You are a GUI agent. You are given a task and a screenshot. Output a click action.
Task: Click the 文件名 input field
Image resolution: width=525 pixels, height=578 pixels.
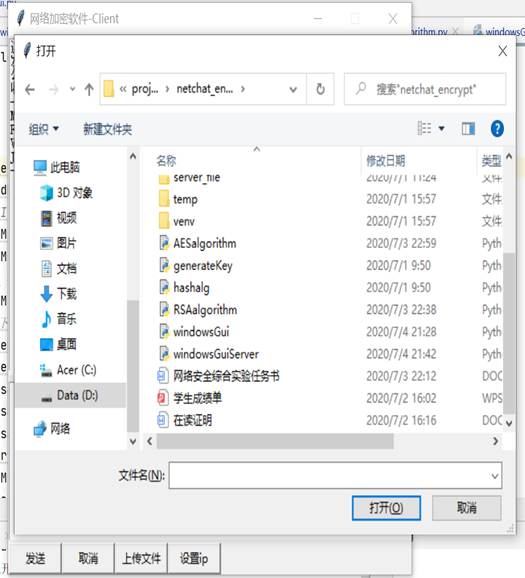coord(330,476)
